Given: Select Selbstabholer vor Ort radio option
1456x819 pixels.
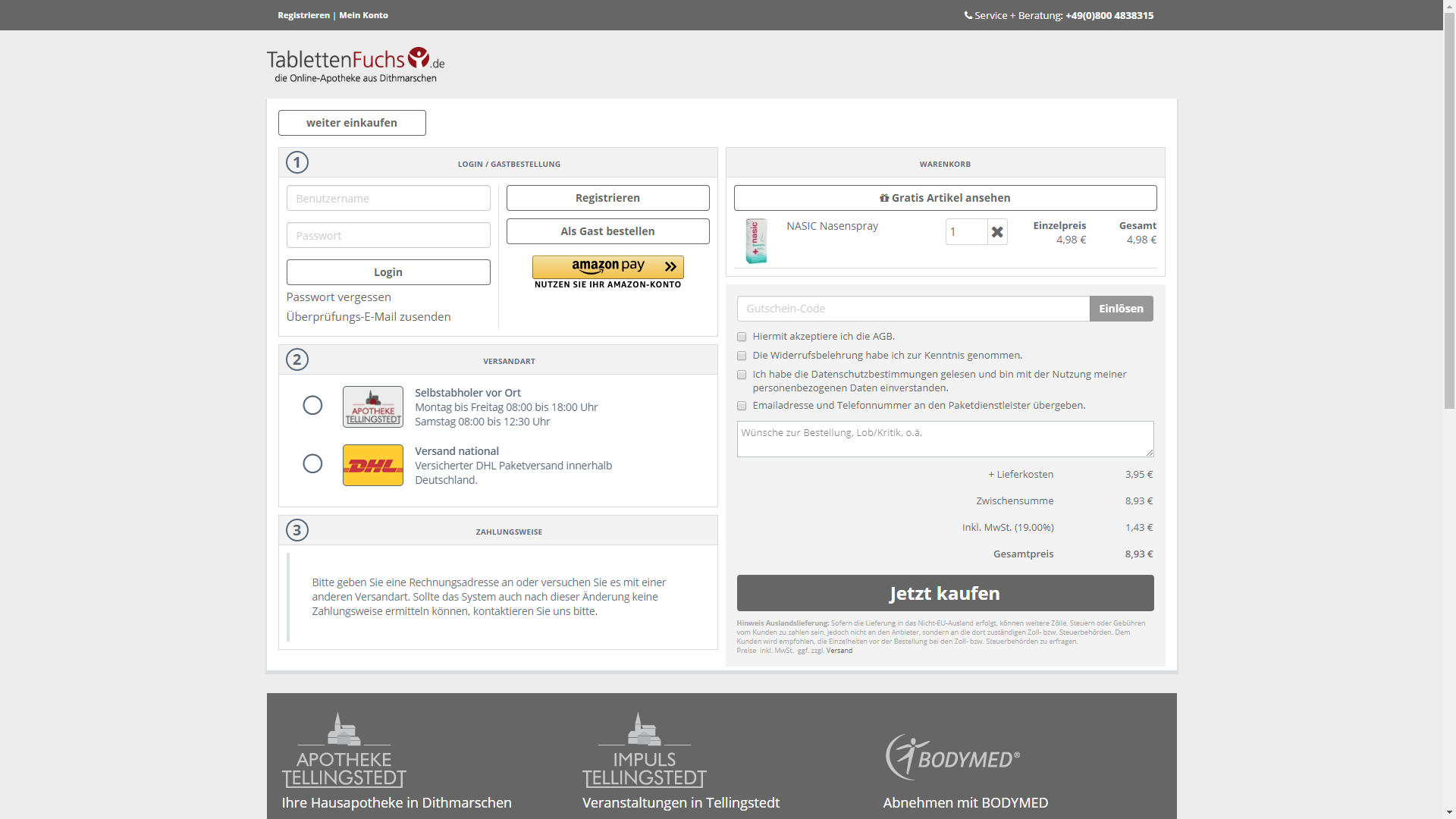Looking at the screenshot, I should (312, 406).
